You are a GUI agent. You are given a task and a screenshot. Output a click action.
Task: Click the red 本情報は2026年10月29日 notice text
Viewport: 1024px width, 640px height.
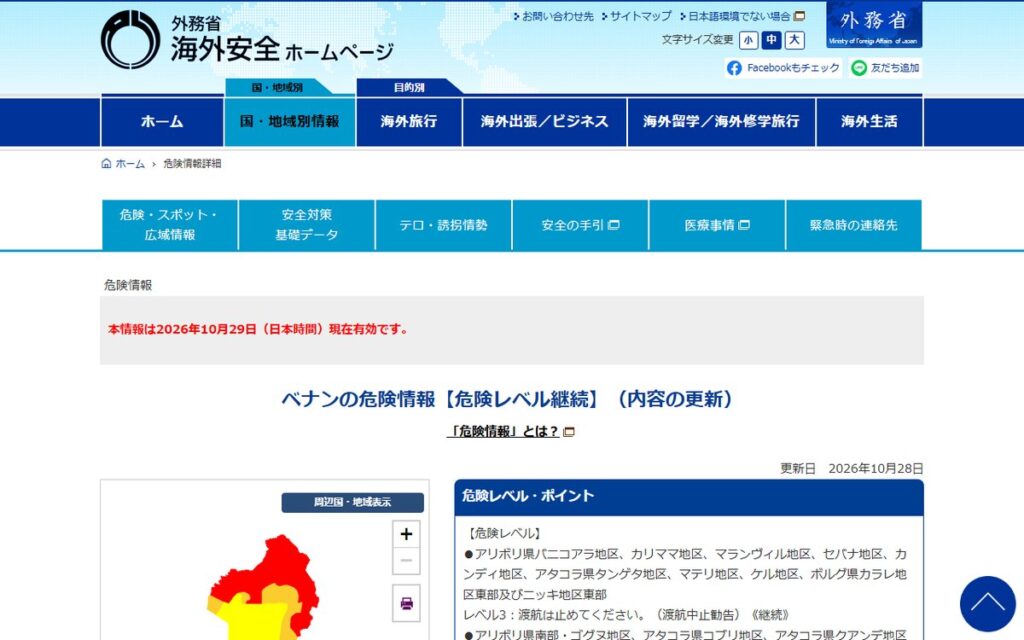(259, 330)
